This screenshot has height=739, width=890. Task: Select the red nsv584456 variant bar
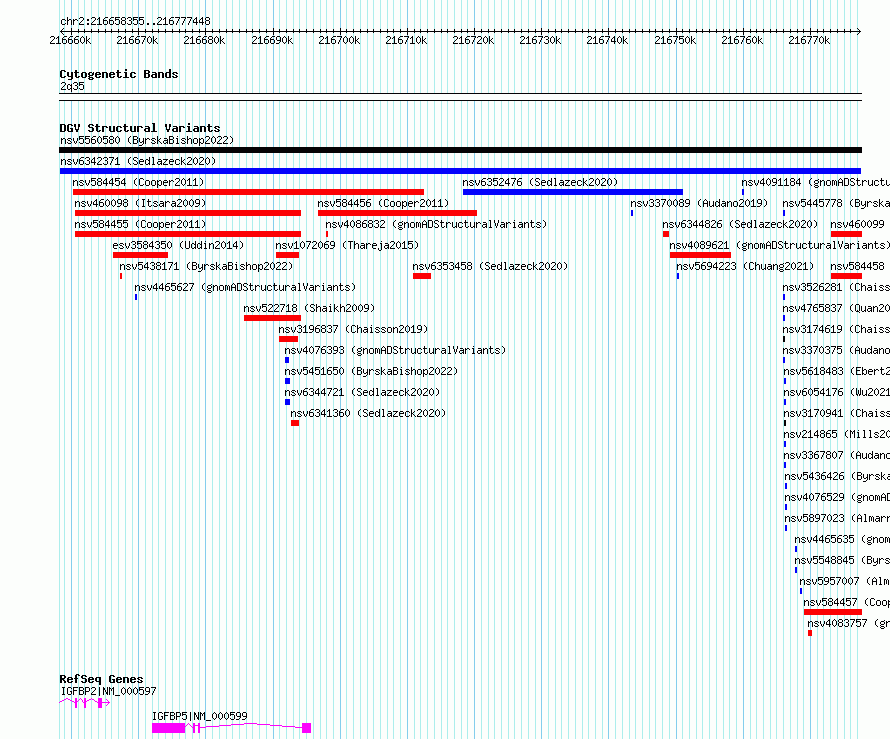tap(397, 213)
